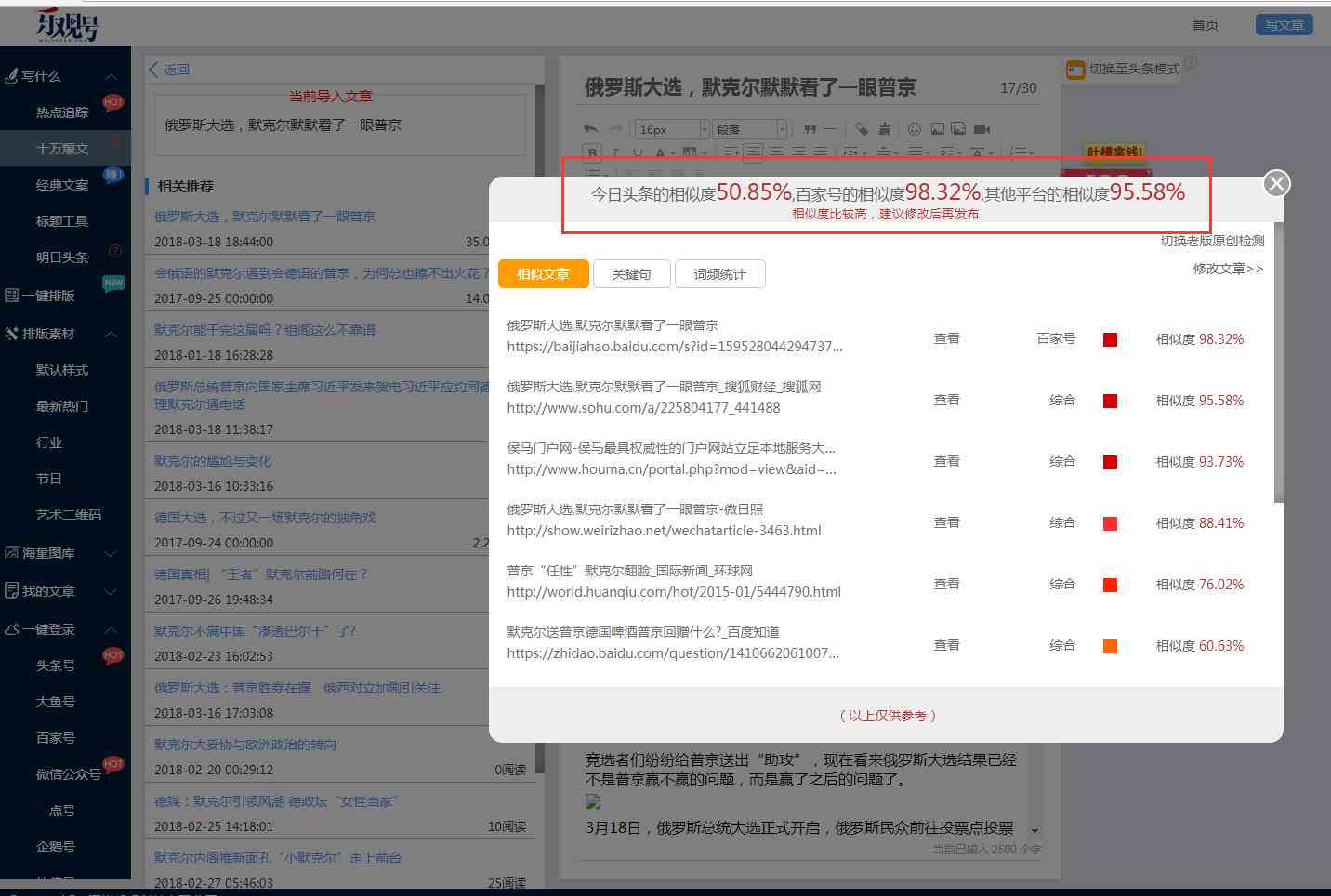This screenshot has height=896, width=1331.
Task: Click the 海量图库 picture icon
Action: point(11,552)
